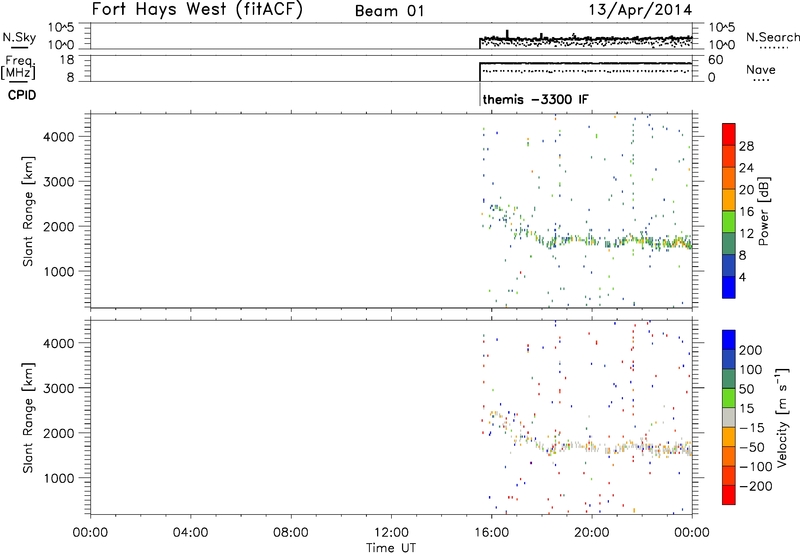
Task: Click the 'Beam 01' label
Action: pos(389,11)
